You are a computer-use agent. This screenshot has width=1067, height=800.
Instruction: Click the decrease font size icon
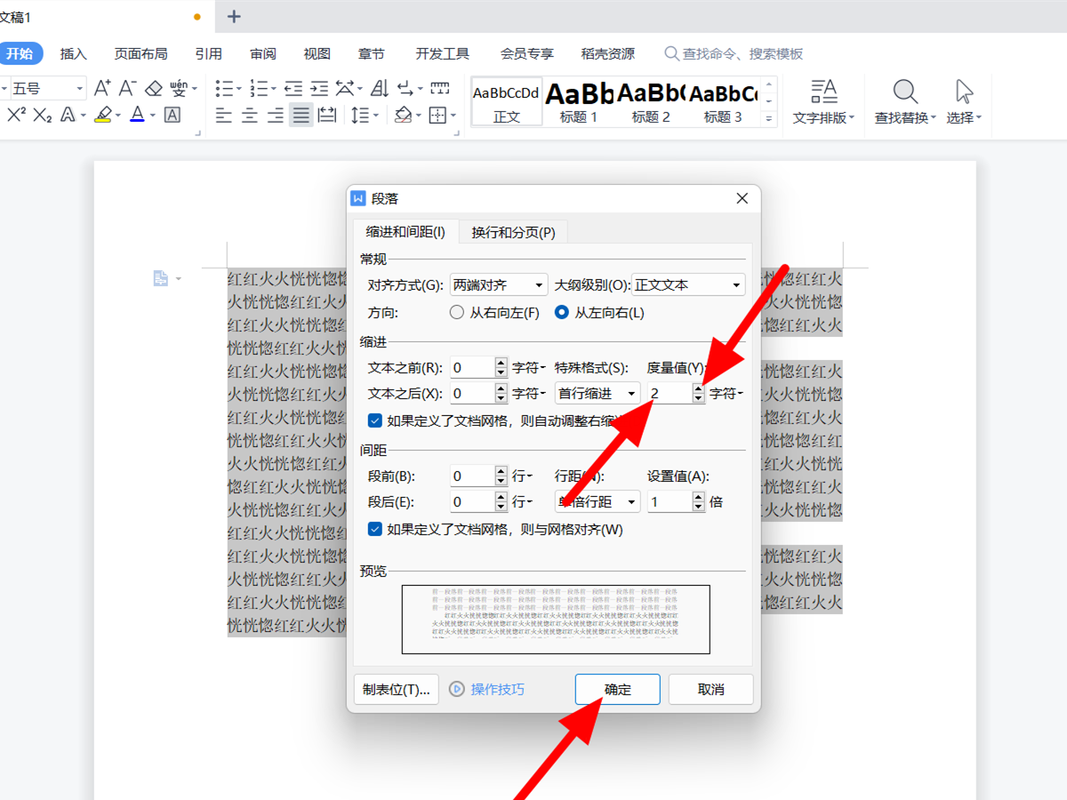pyautogui.click(x=127, y=88)
